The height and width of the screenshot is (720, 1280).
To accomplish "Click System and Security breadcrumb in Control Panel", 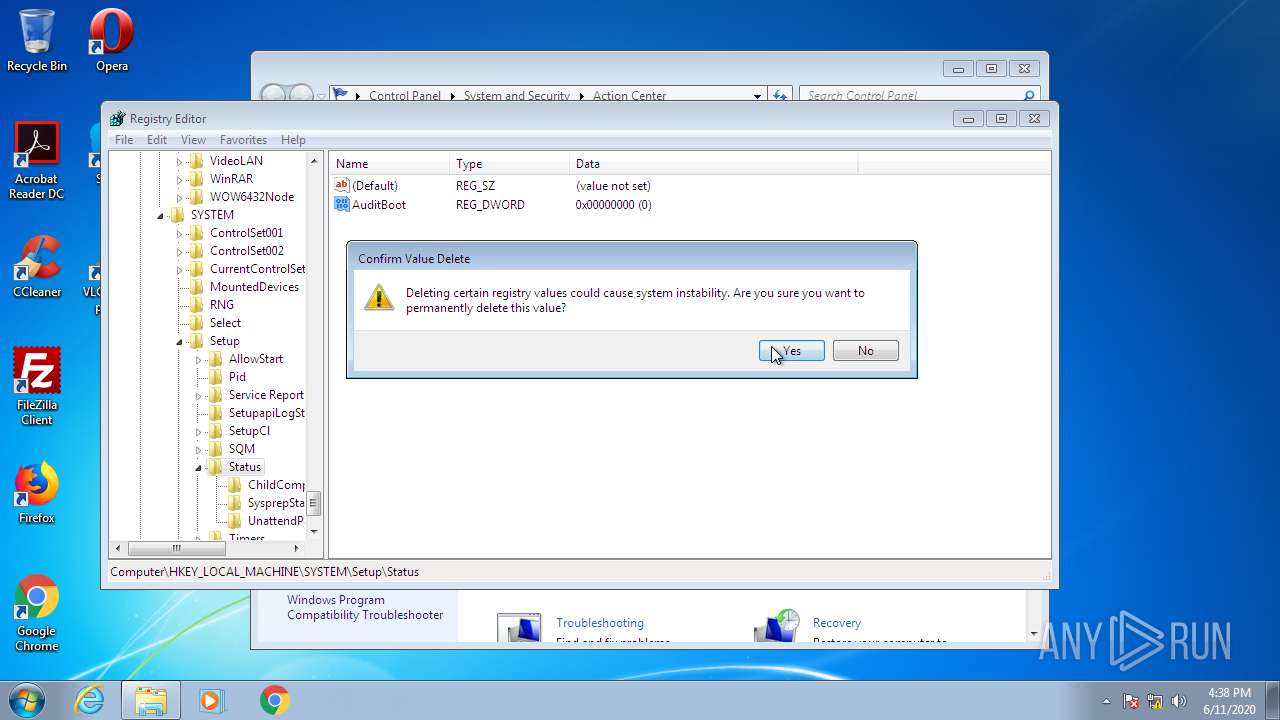I will 517,96.
